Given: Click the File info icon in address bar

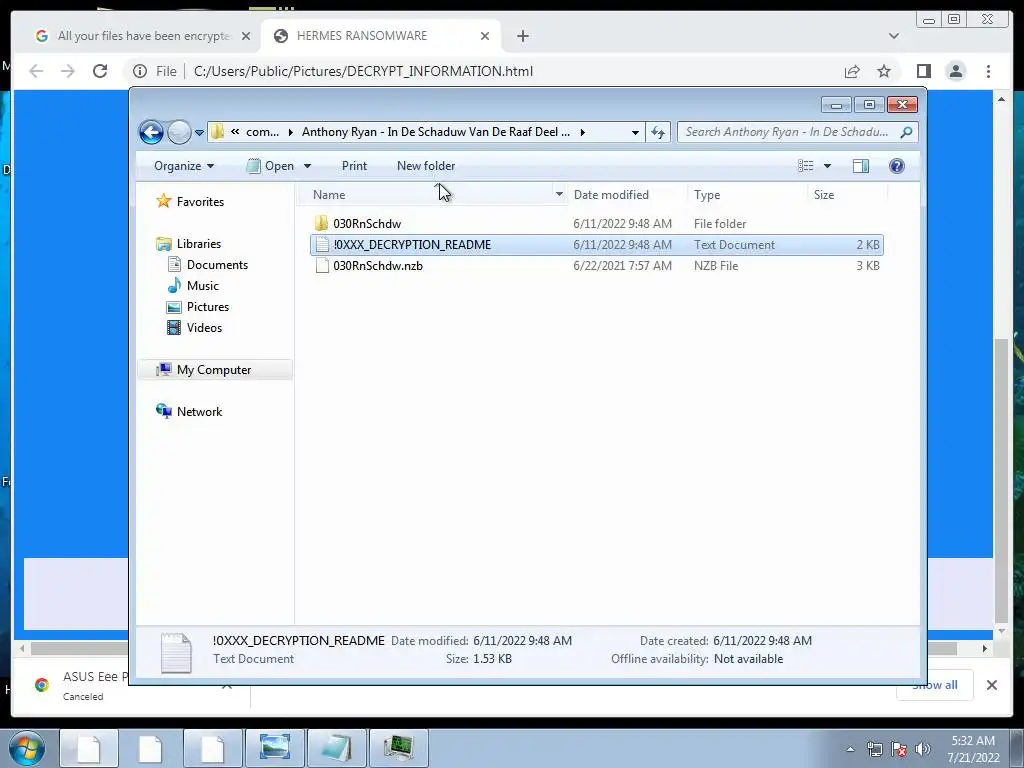Looking at the screenshot, I should pos(140,71).
